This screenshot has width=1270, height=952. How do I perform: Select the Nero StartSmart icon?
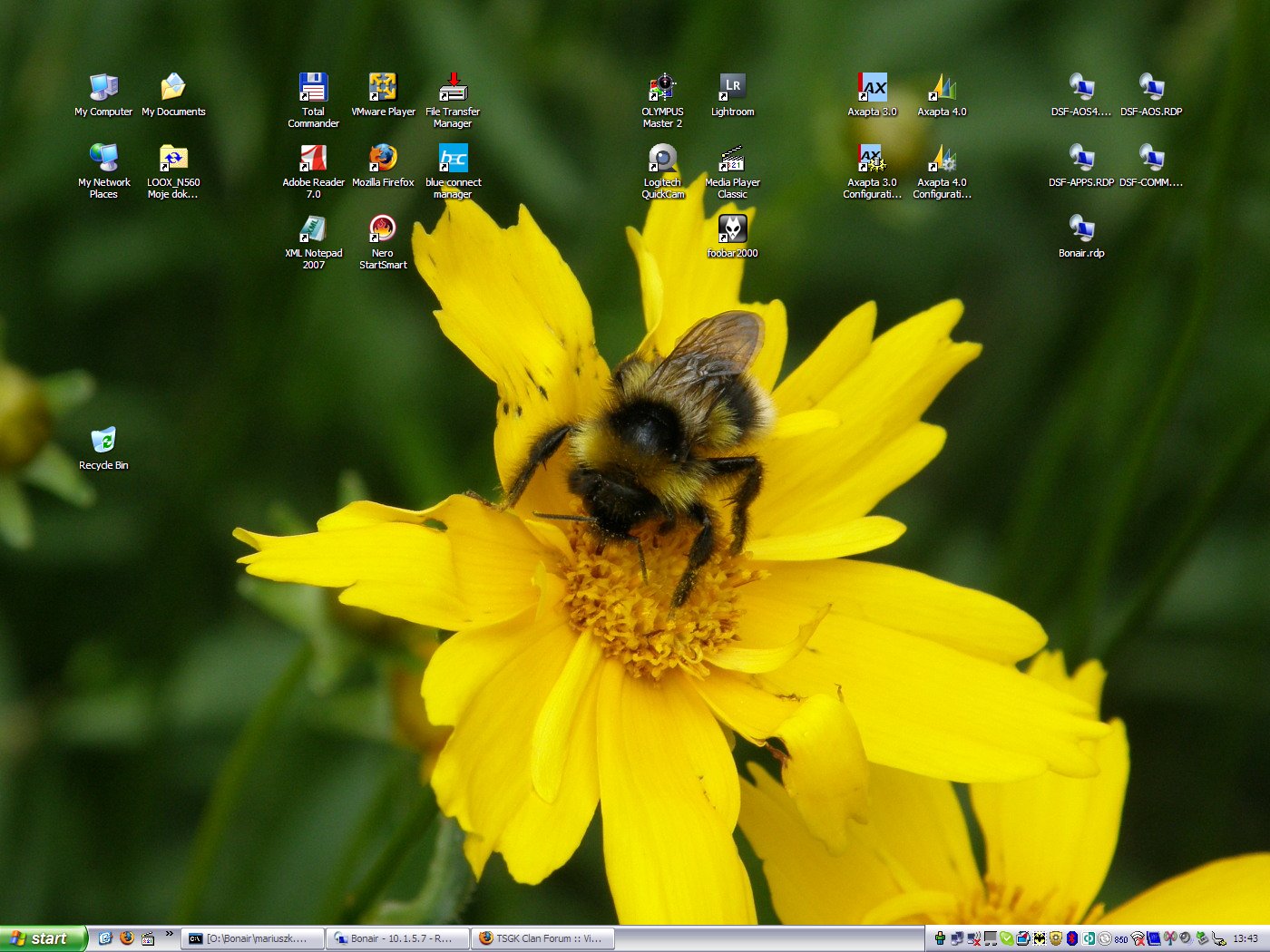point(383,229)
